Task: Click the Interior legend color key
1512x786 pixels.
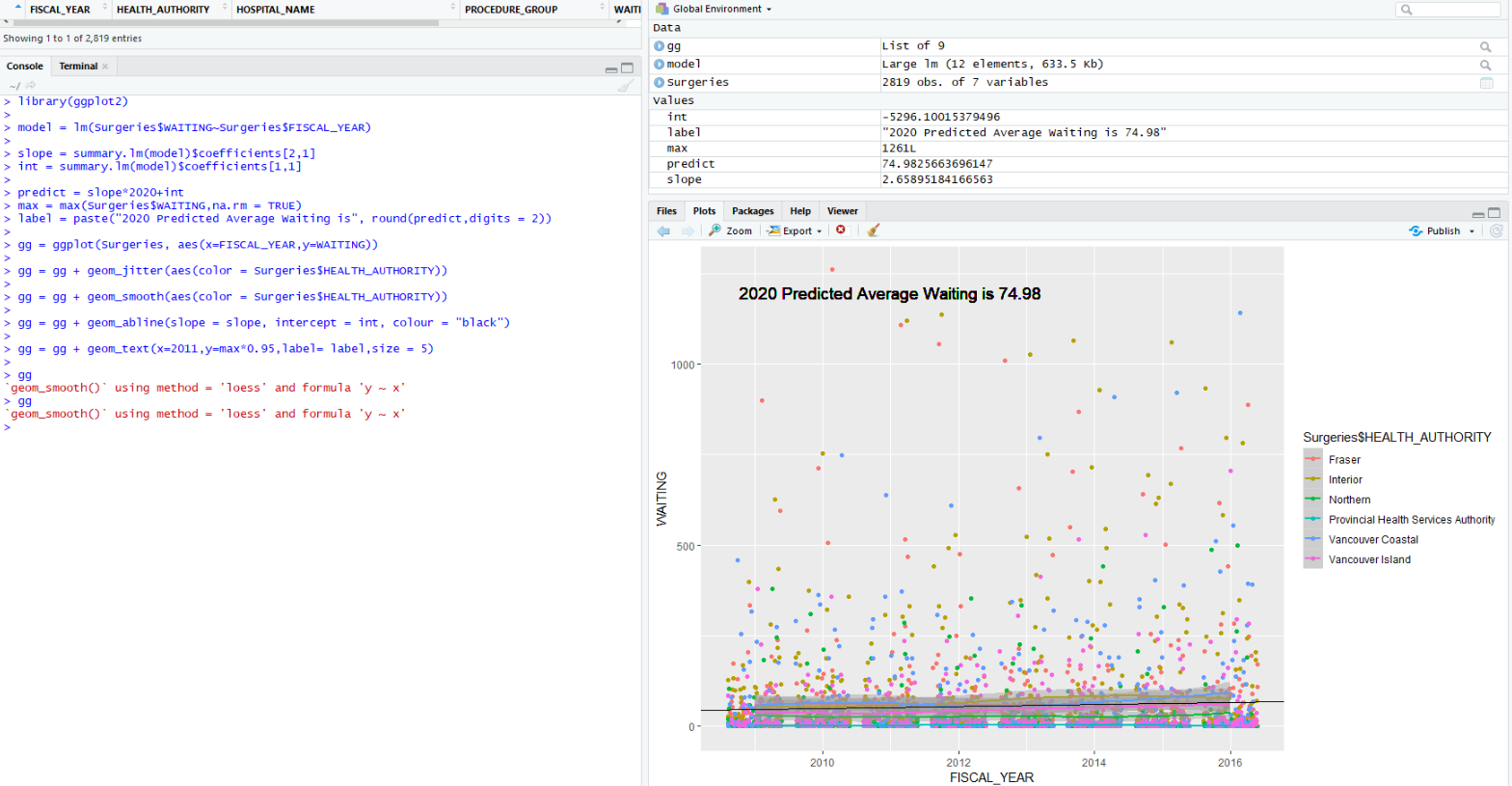Action: 1312,479
